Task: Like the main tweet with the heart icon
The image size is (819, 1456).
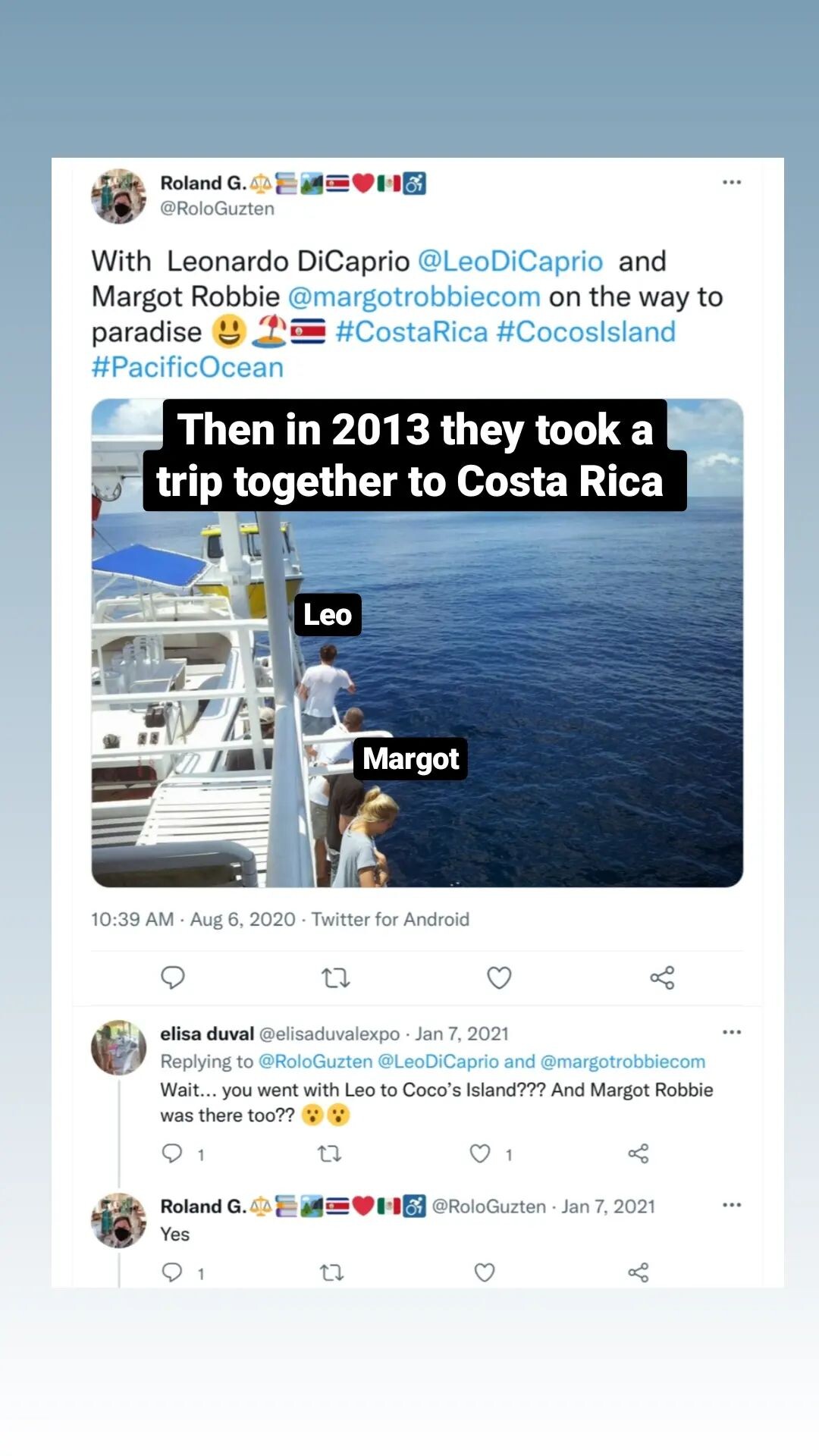Action: [499, 977]
